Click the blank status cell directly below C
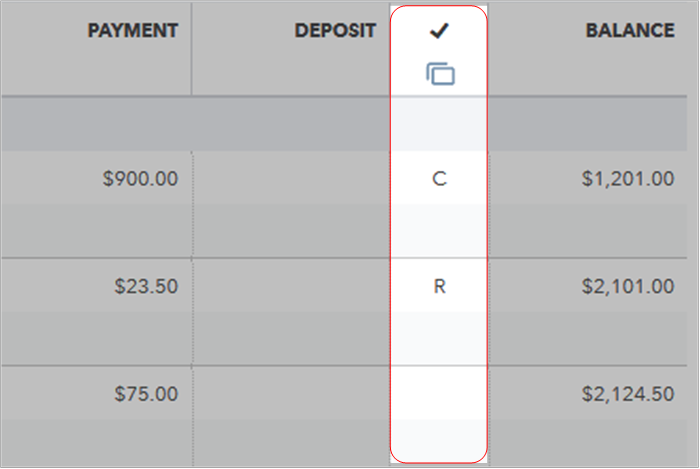This screenshot has width=700, height=469. 439,231
